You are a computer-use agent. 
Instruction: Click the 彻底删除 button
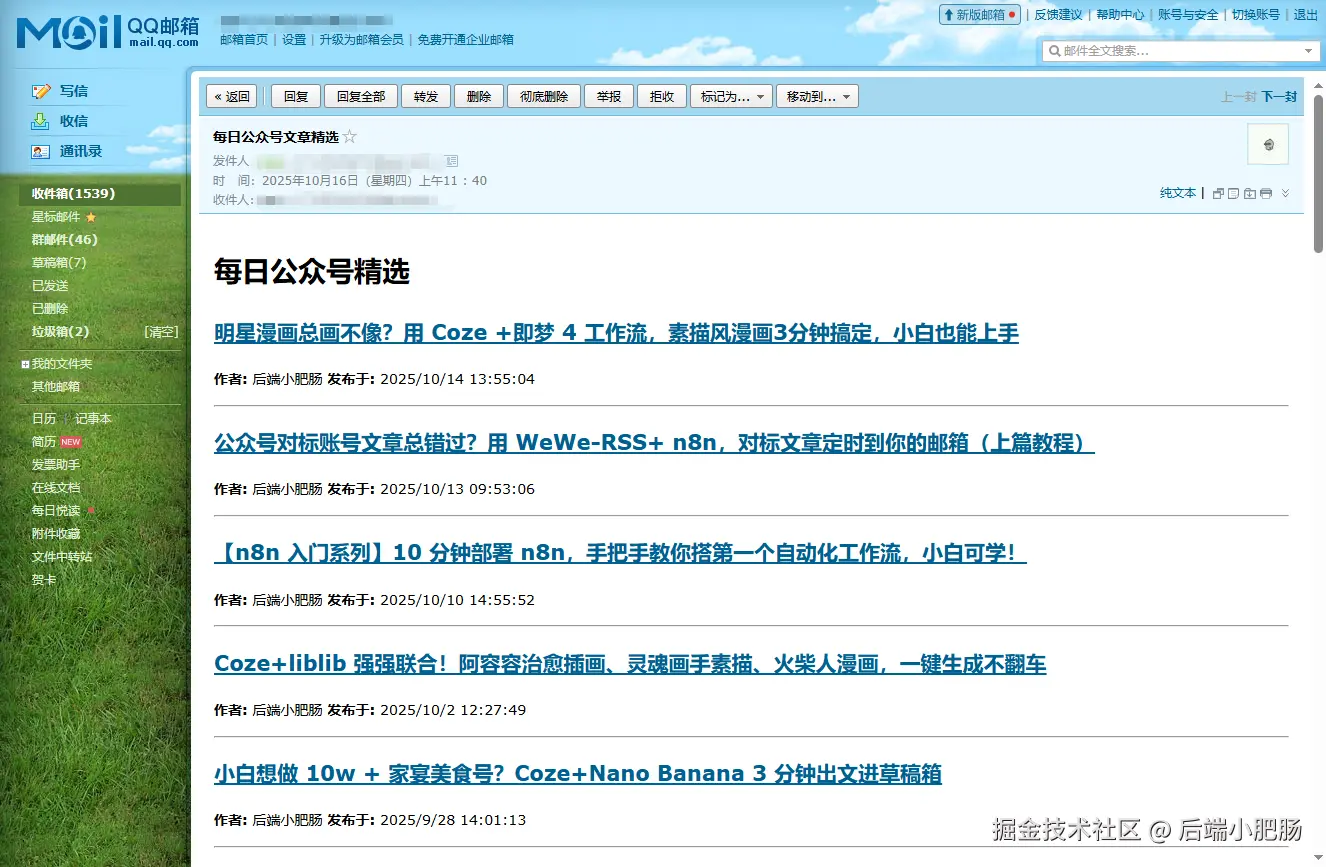click(544, 96)
